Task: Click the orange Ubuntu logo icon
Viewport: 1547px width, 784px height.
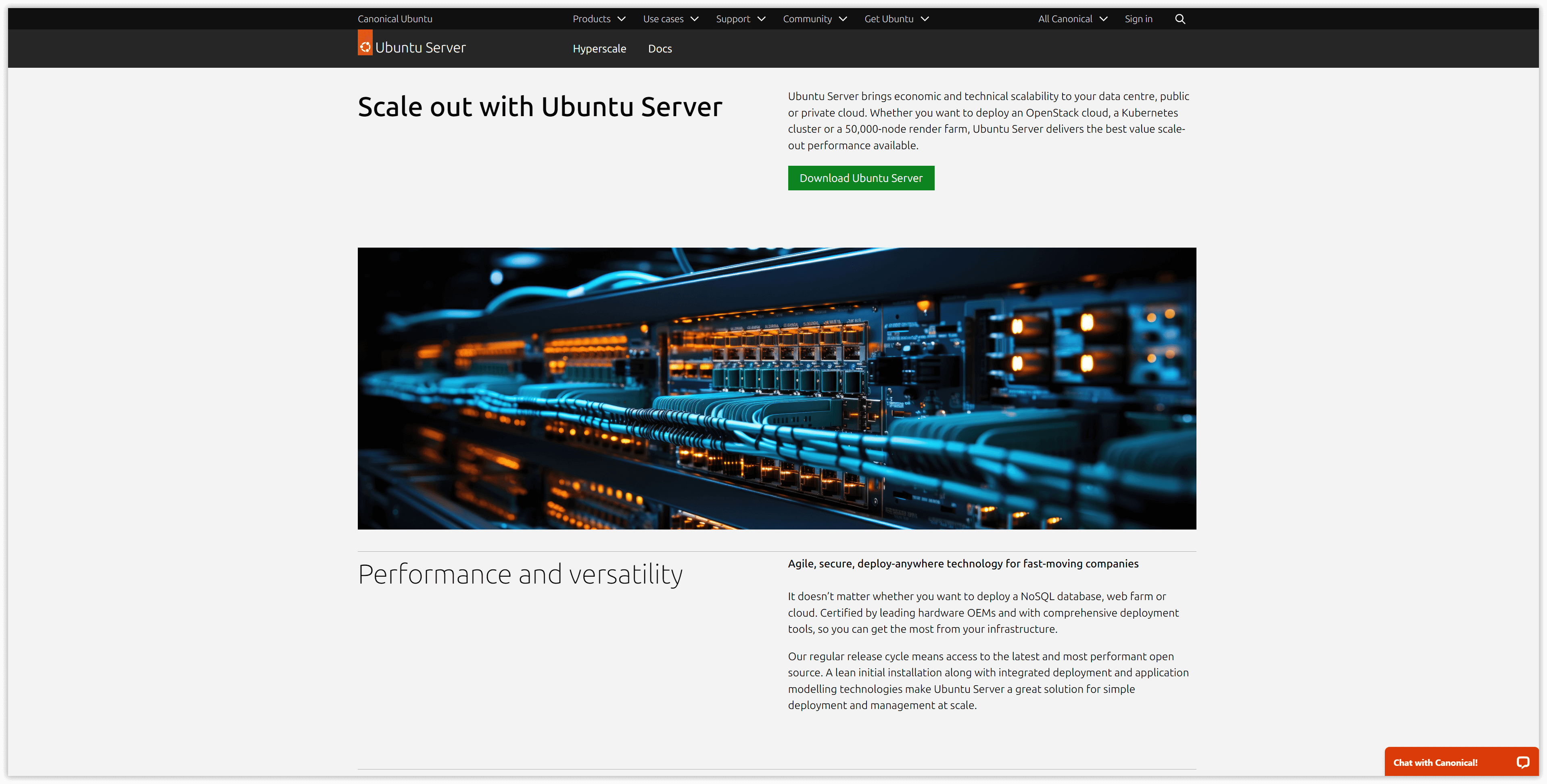Action: (x=365, y=43)
